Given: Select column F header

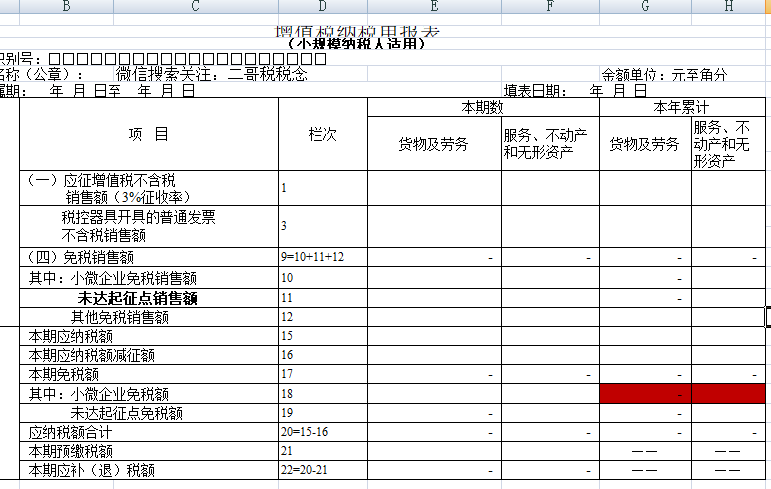Looking at the screenshot, I should point(550,6).
